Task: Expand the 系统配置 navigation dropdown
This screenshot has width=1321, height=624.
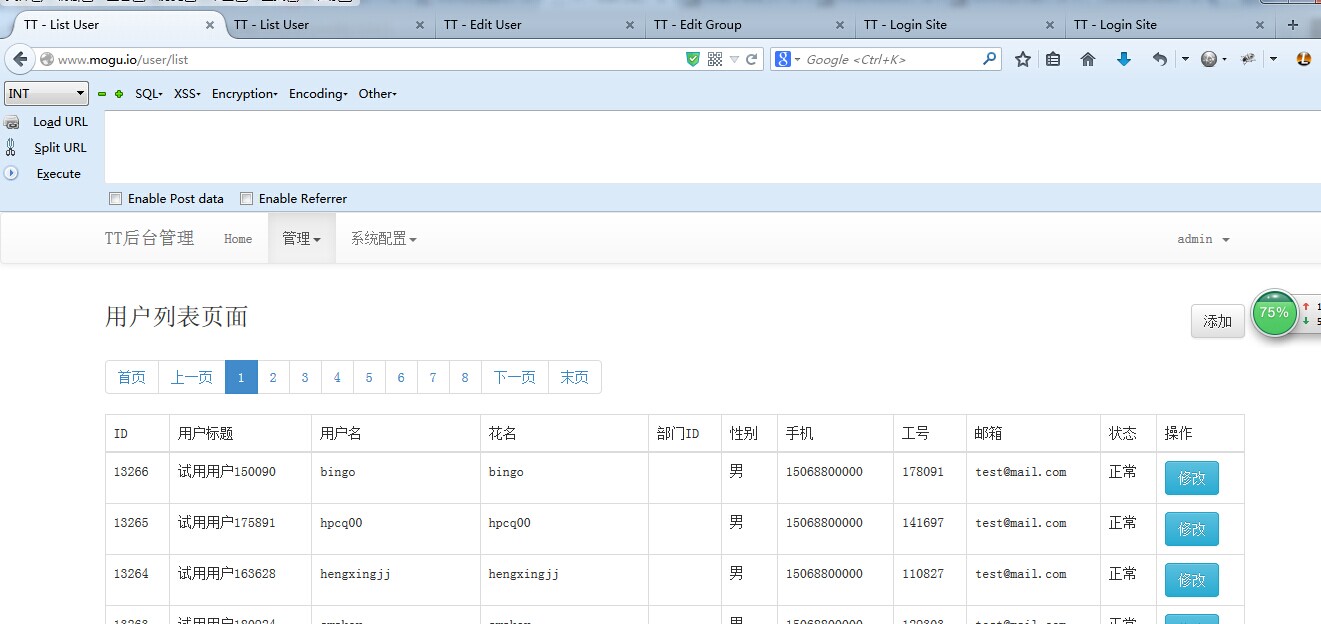Action: (383, 239)
